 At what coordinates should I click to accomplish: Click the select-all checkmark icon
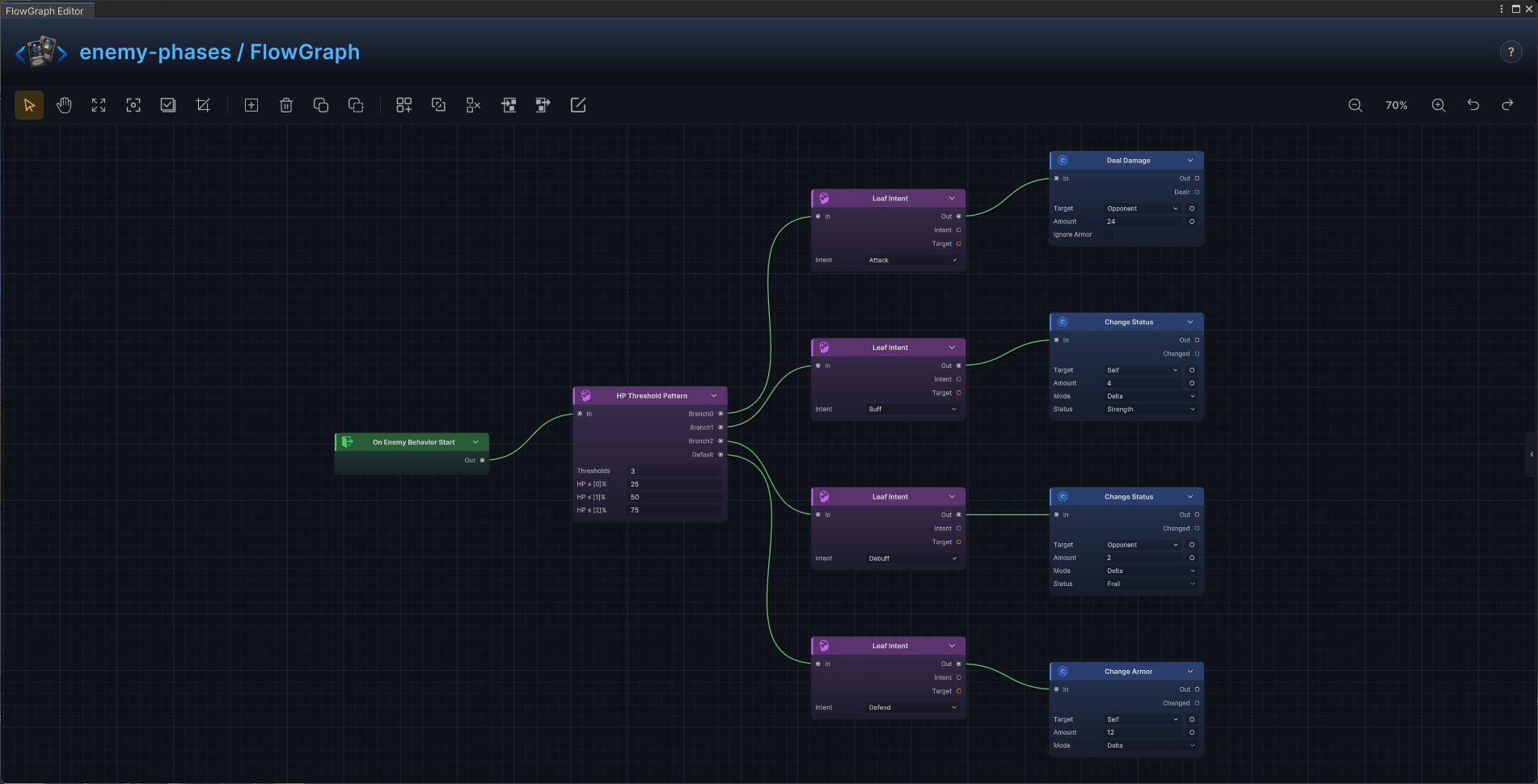(x=168, y=105)
